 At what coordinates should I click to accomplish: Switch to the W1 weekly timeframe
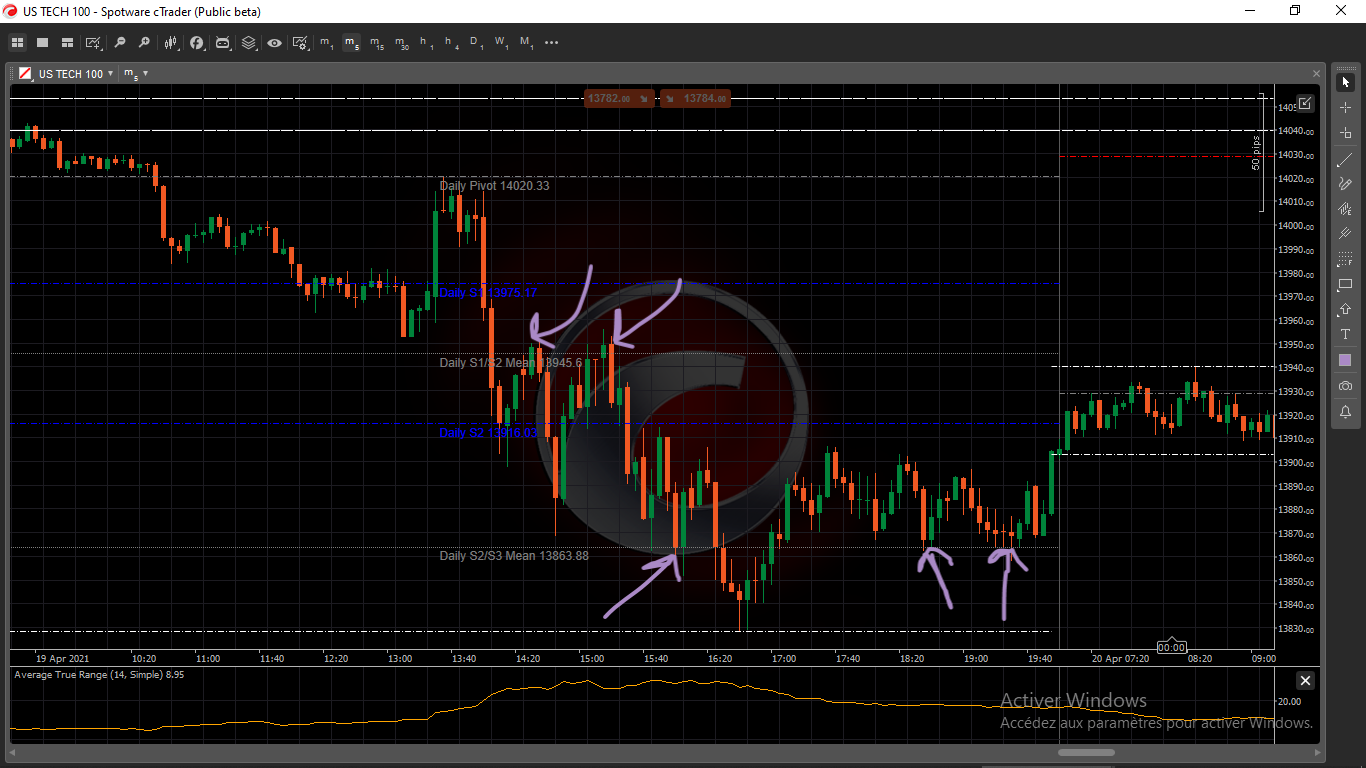[x=501, y=43]
